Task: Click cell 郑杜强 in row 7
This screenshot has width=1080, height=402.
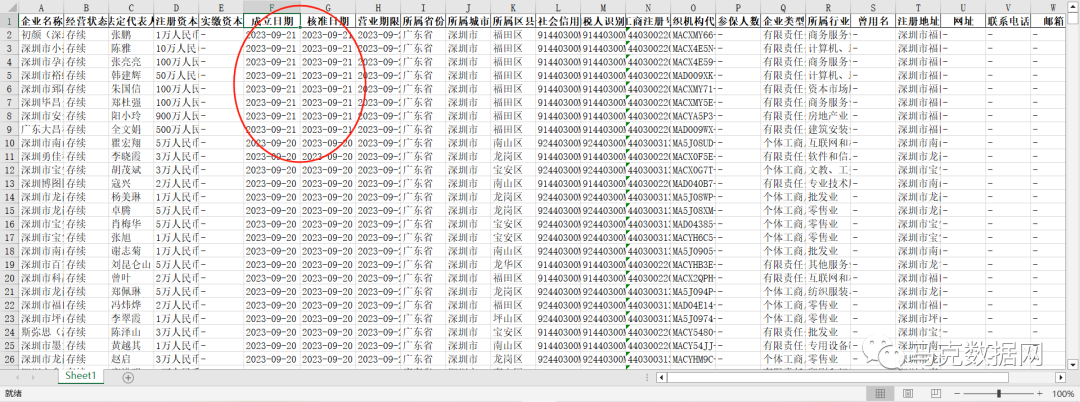Action: coord(131,102)
